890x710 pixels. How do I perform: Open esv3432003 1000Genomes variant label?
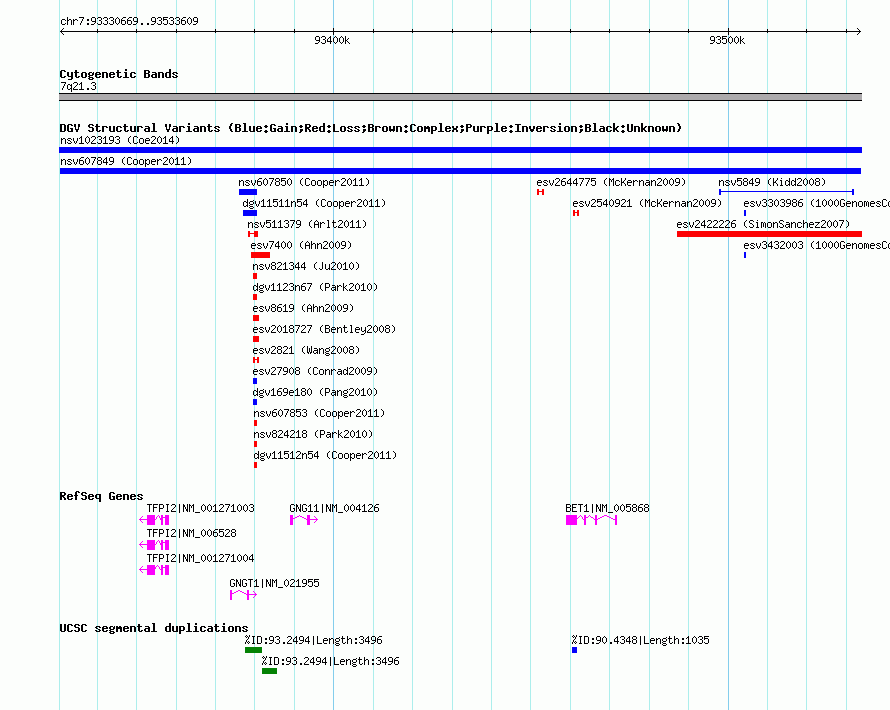coord(816,245)
